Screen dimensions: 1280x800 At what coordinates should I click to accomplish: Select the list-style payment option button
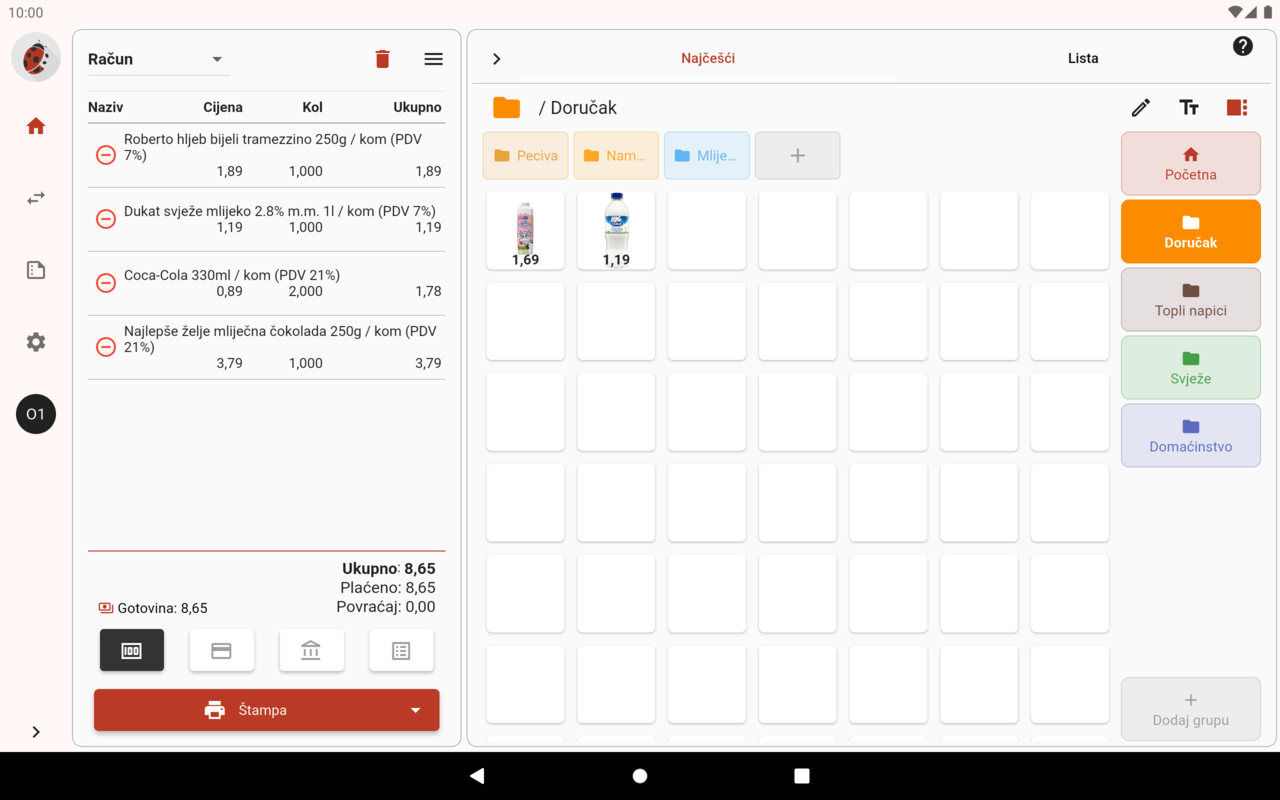(401, 651)
